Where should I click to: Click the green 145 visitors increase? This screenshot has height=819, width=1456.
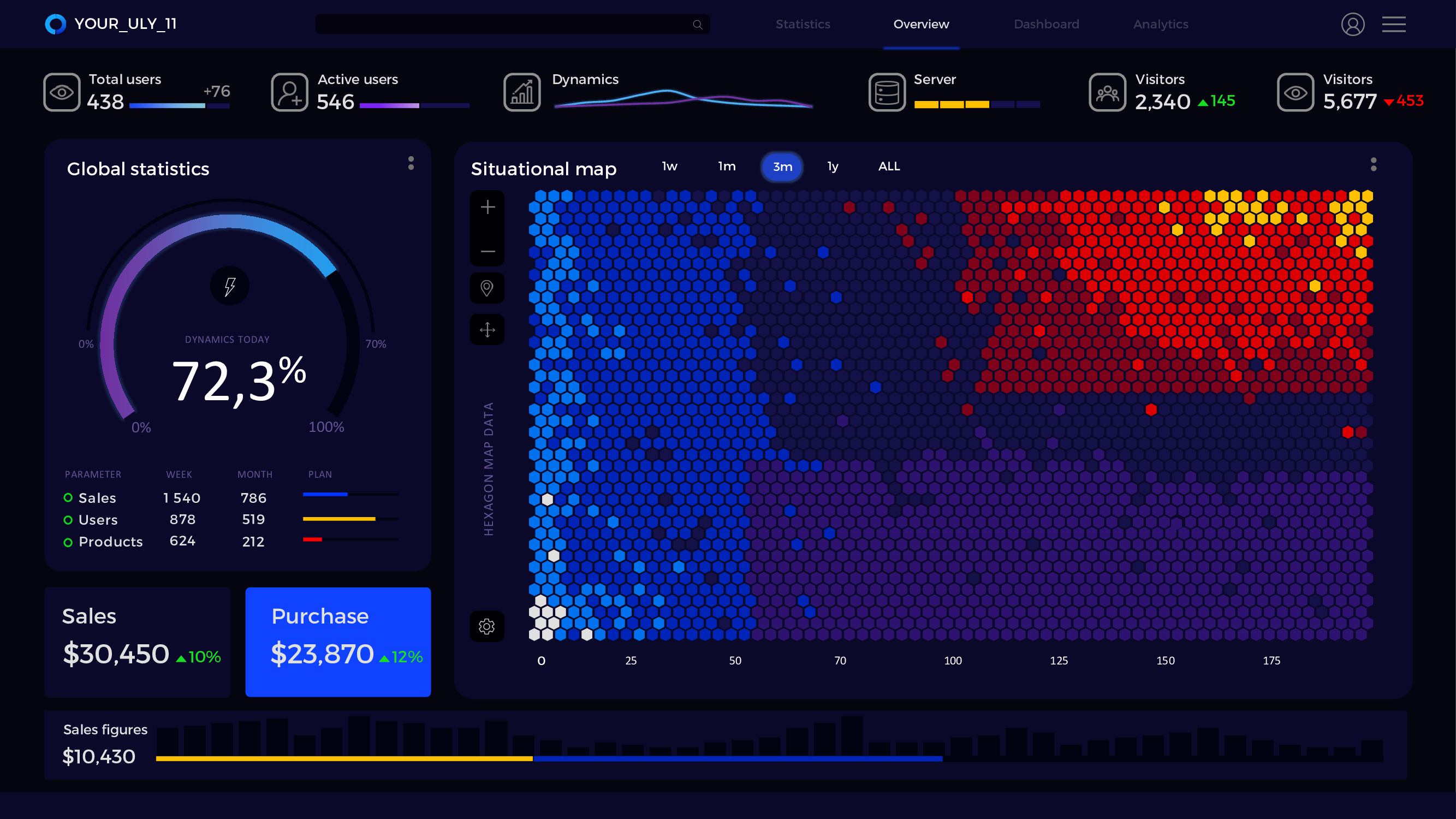click(1216, 101)
